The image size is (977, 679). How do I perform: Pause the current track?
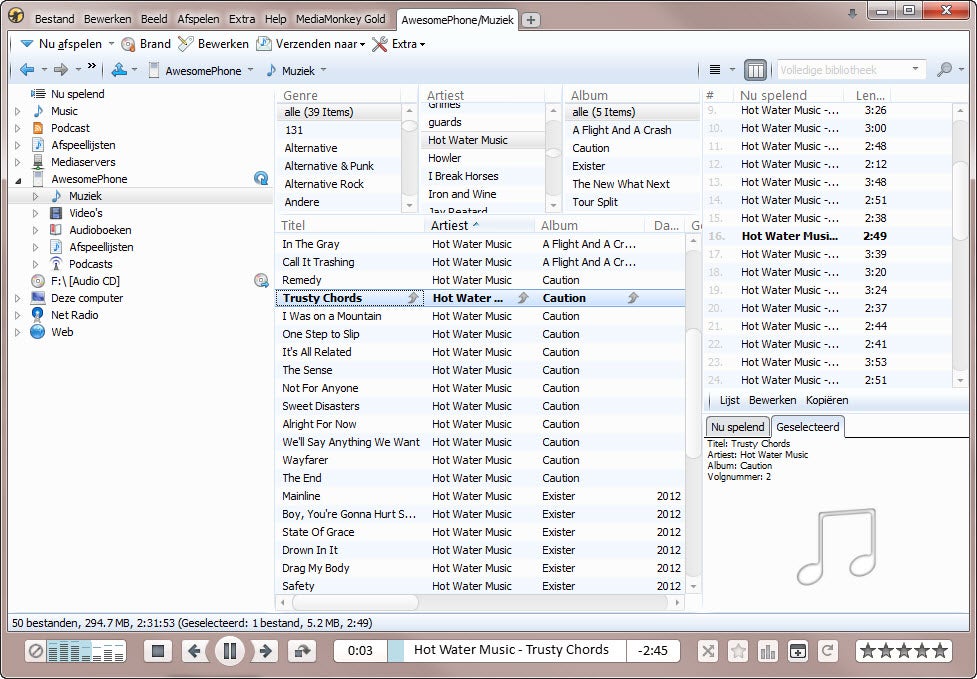click(229, 651)
